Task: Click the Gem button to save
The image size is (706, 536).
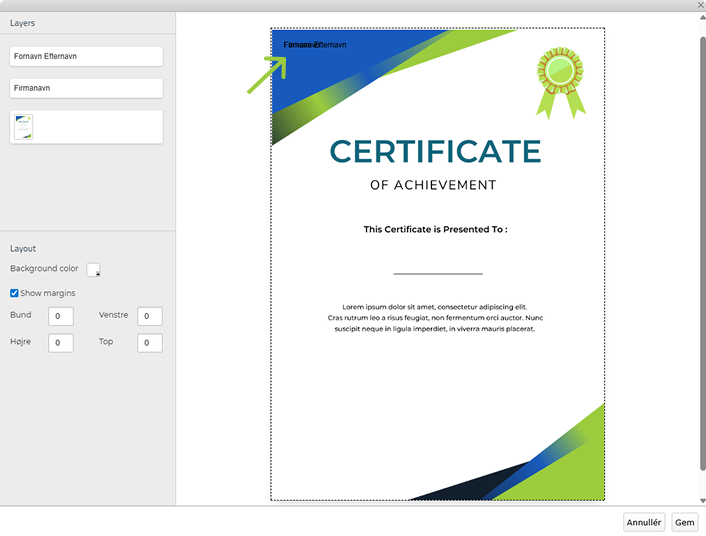Action: pos(684,522)
